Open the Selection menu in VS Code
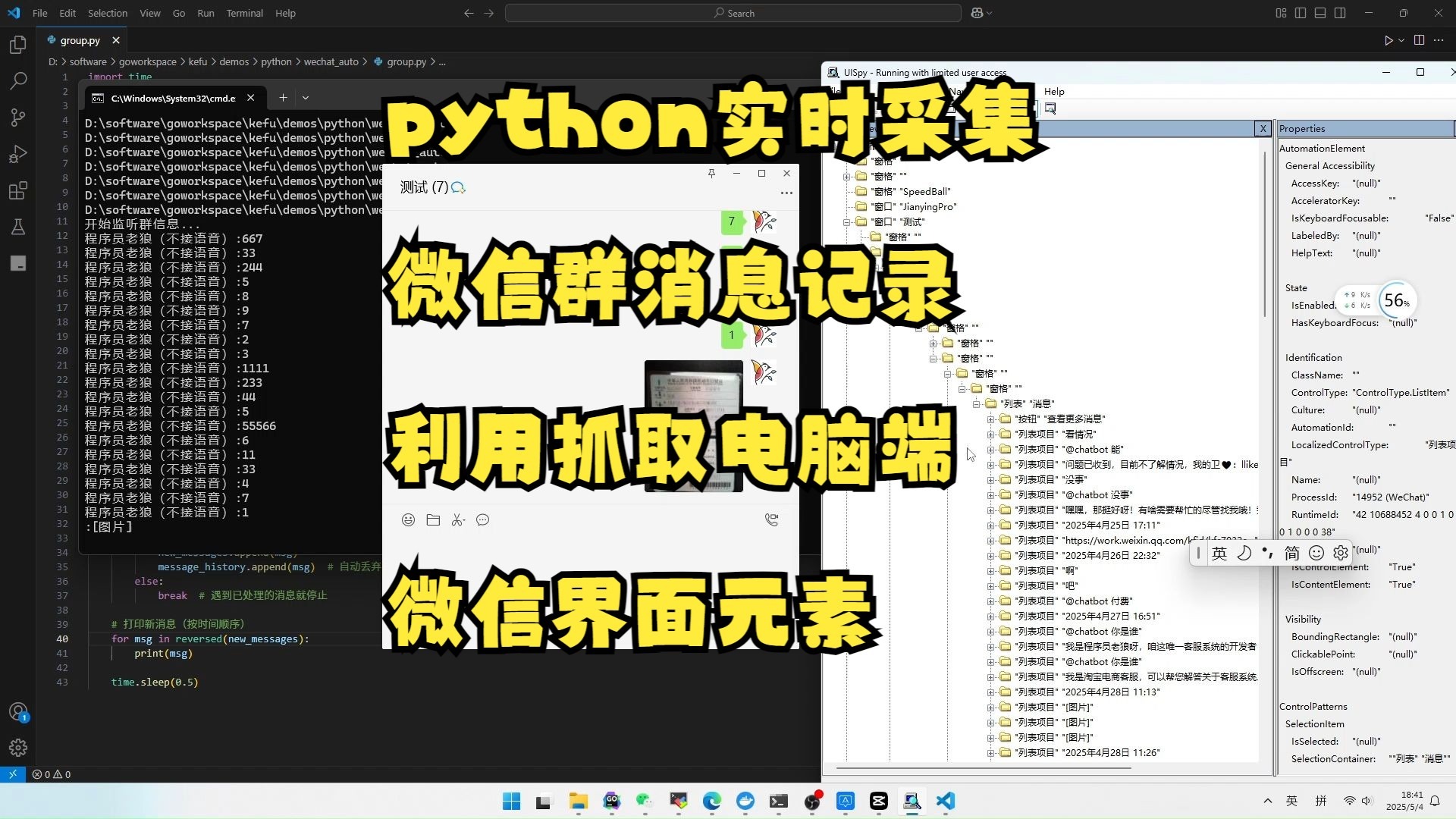The height and width of the screenshot is (819, 1456). click(108, 13)
